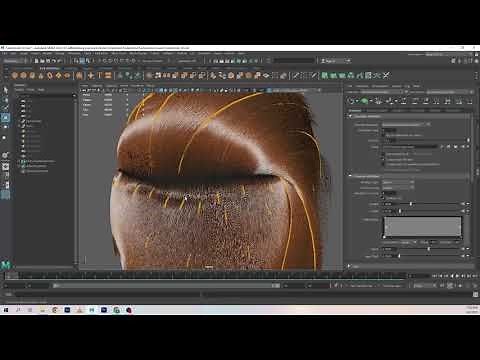Pick the Paint Selection tool in the toolbox
Image resolution: width=480 pixels, height=360 pixels.
[5, 108]
